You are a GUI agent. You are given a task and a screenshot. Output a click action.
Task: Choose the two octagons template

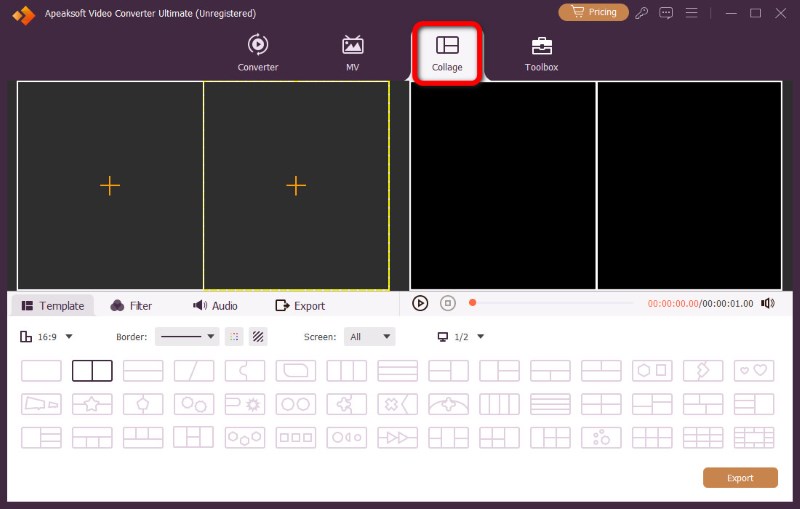pos(296,404)
